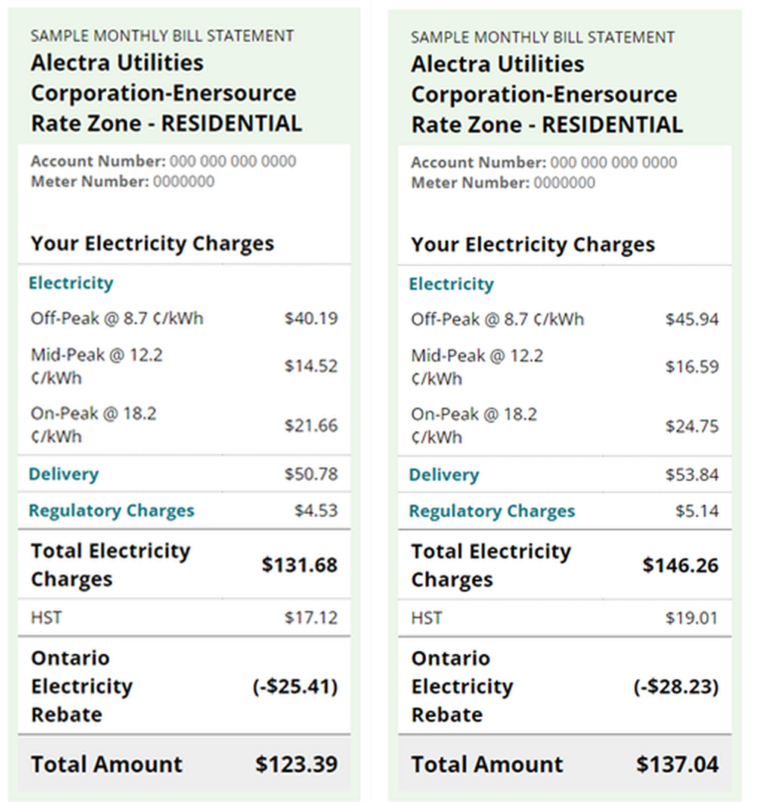Click the rebate amount (-$25.41)
Image resolution: width=768 pixels, height=802 pixels.
[295, 686]
